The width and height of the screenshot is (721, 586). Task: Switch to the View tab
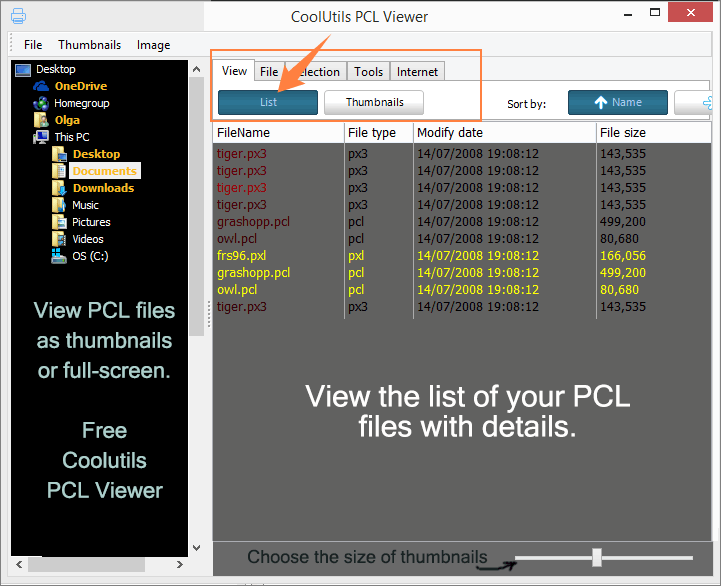click(234, 71)
